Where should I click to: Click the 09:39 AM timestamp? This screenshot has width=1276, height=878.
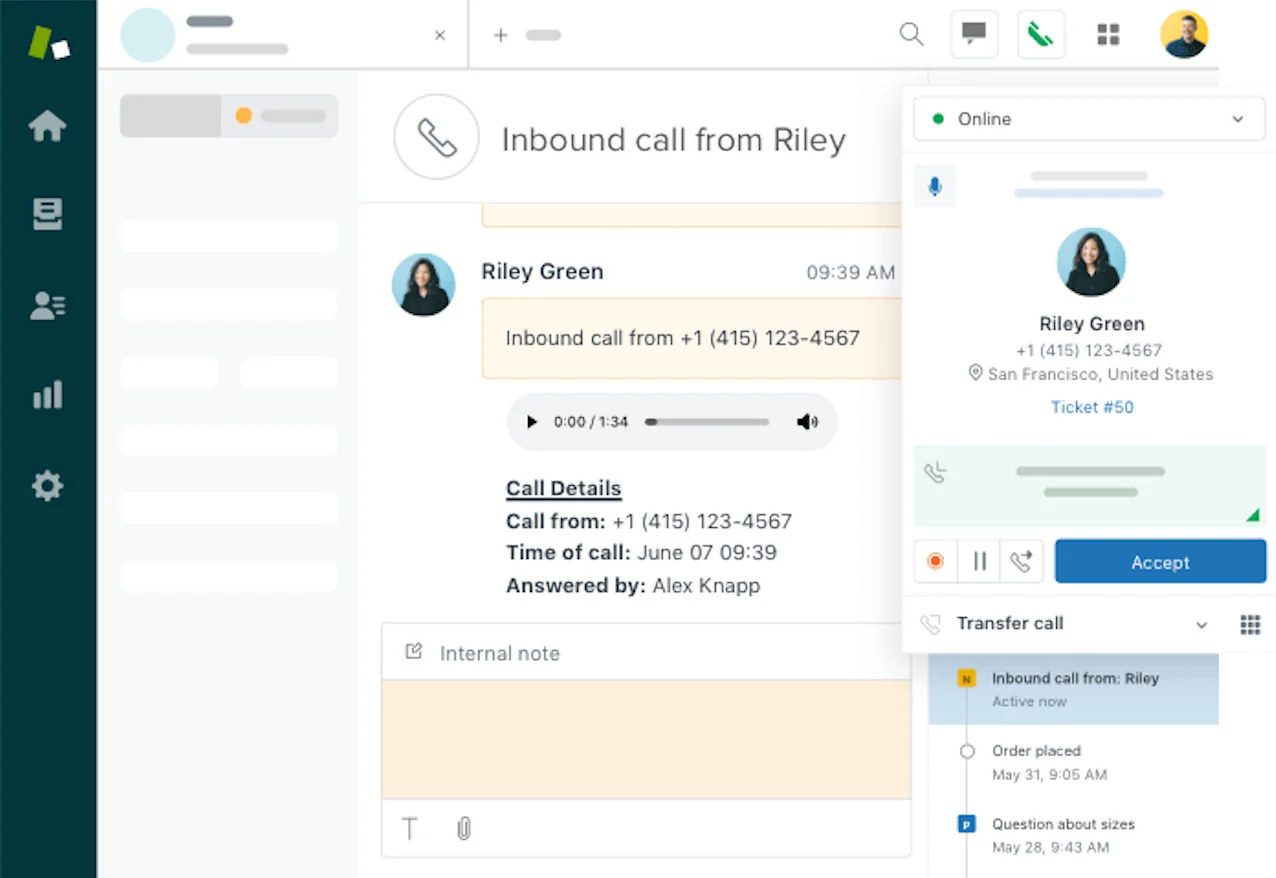tap(851, 272)
